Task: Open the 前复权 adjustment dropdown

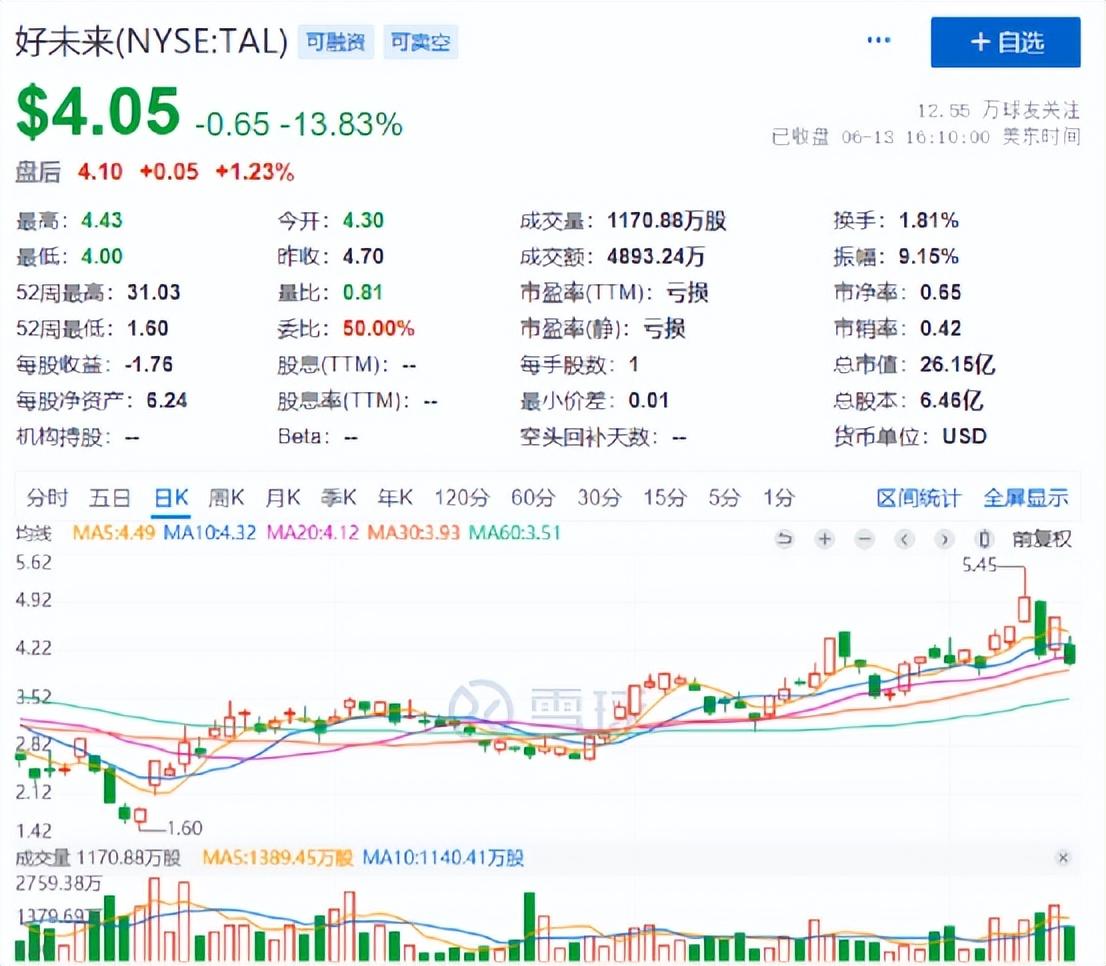Action: (x=1041, y=539)
